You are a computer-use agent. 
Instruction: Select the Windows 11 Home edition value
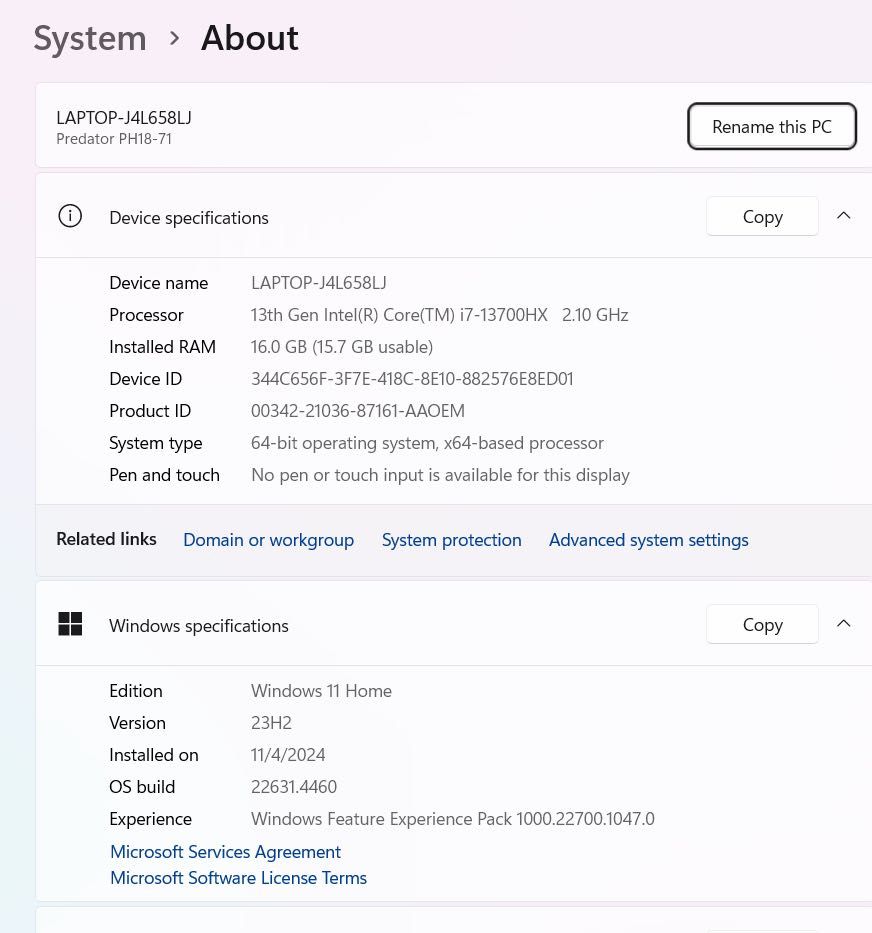321,691
